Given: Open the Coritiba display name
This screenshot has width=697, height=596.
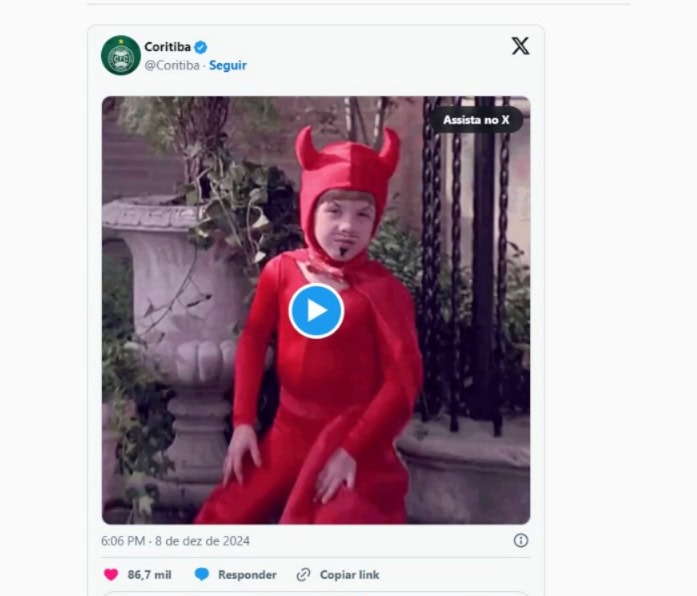Looking at the screenshot, I should (168, 47).
